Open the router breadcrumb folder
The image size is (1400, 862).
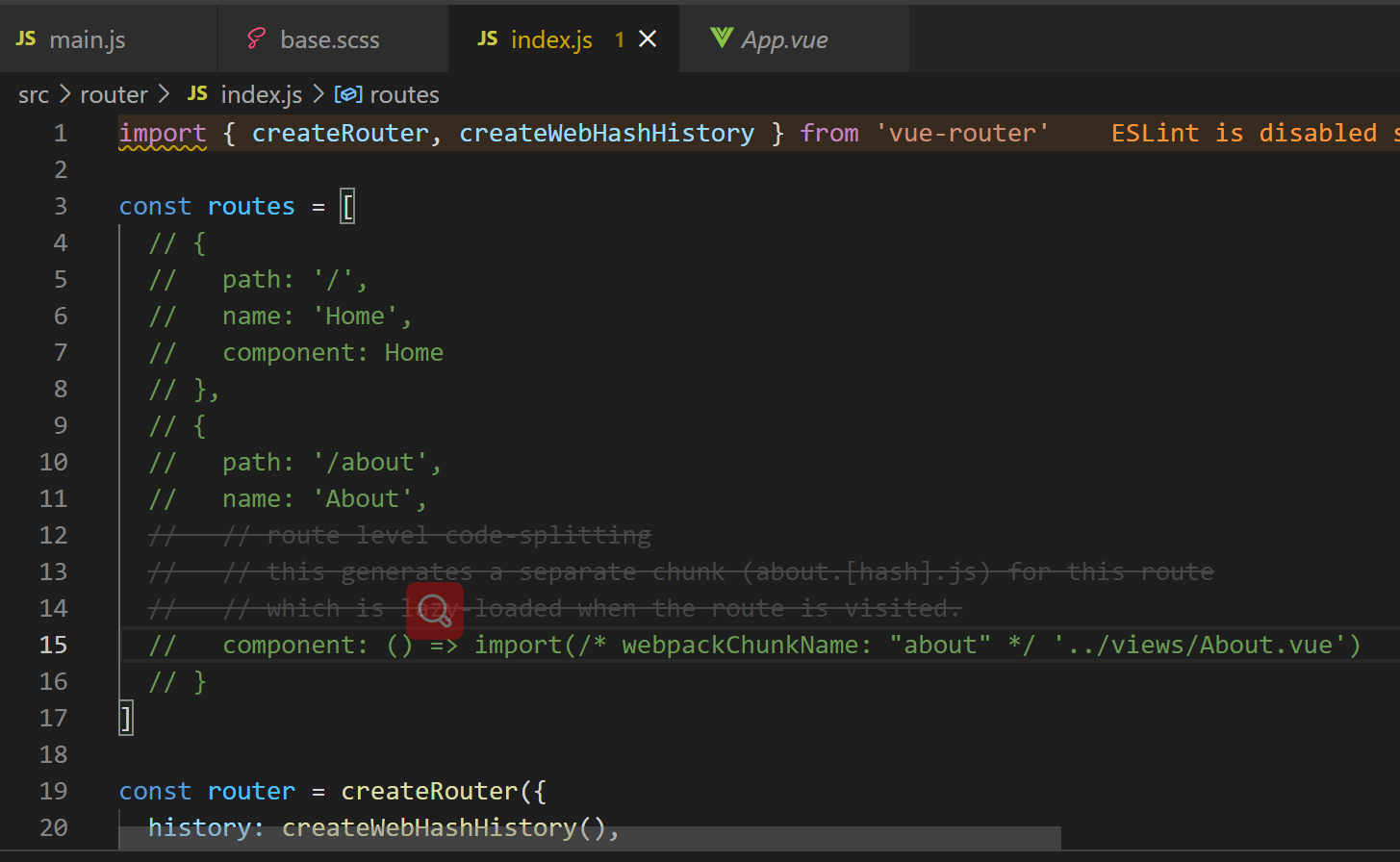[x=114, y=94]
